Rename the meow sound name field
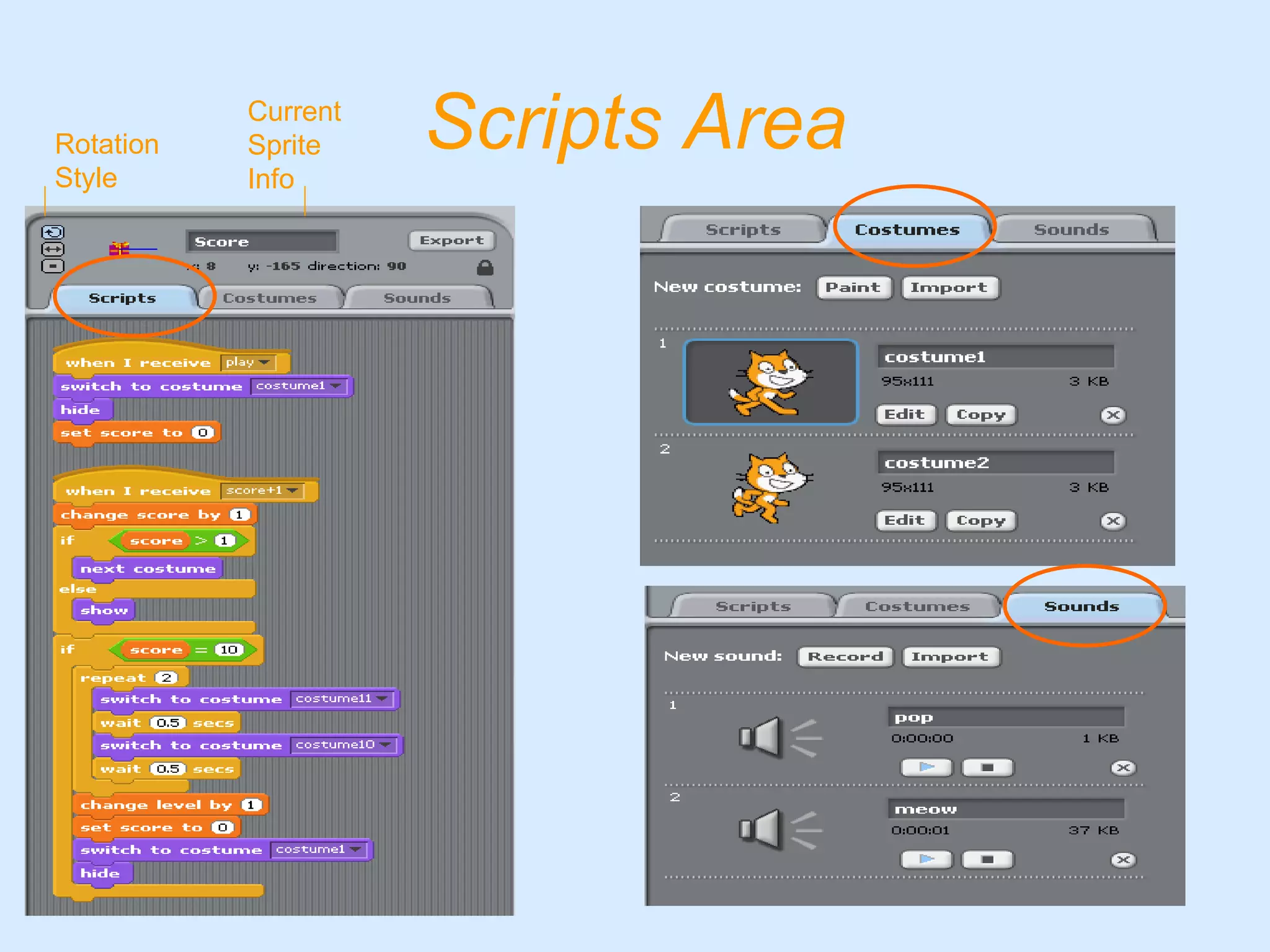1270x952 pixels. pyautogui.click(x=1006, y=809)
